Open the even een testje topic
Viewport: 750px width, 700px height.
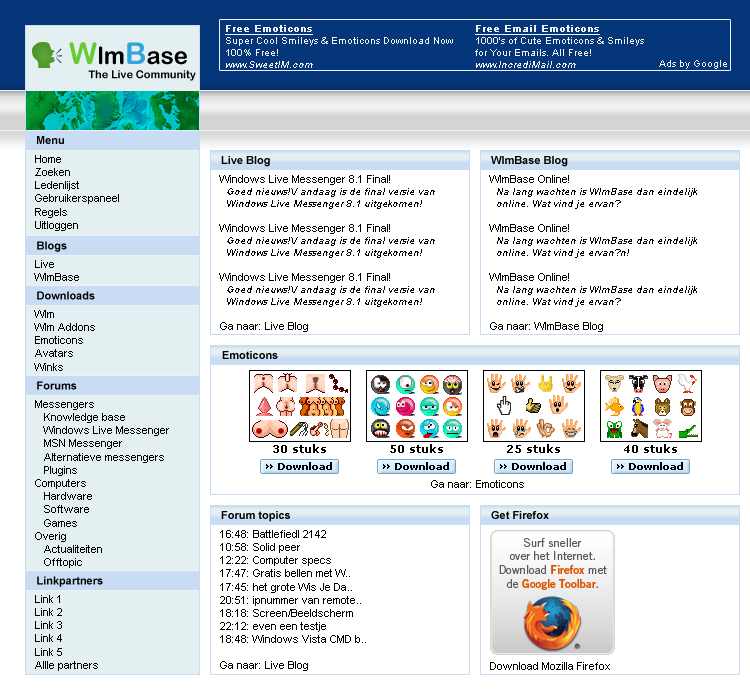click(x=273, y=626)
